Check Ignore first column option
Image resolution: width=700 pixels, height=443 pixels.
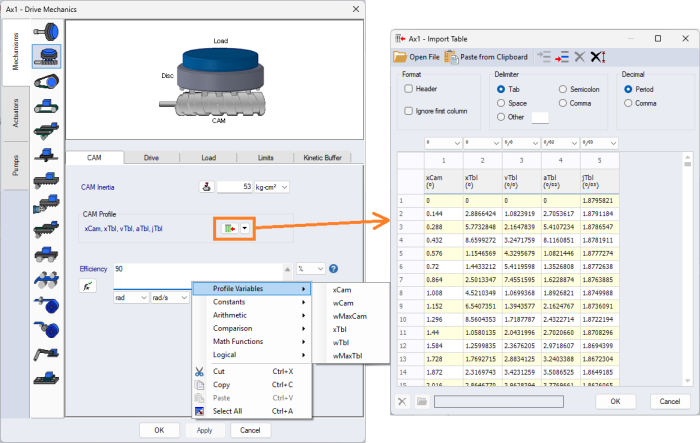tap(408, 110)
